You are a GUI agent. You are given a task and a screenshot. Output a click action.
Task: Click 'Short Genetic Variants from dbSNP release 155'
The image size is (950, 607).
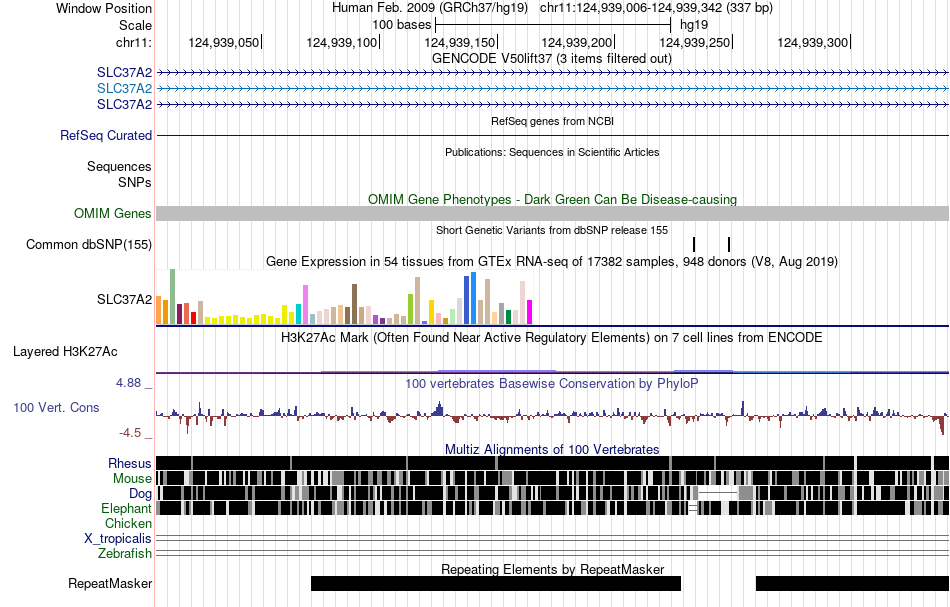tap(552, 230)
